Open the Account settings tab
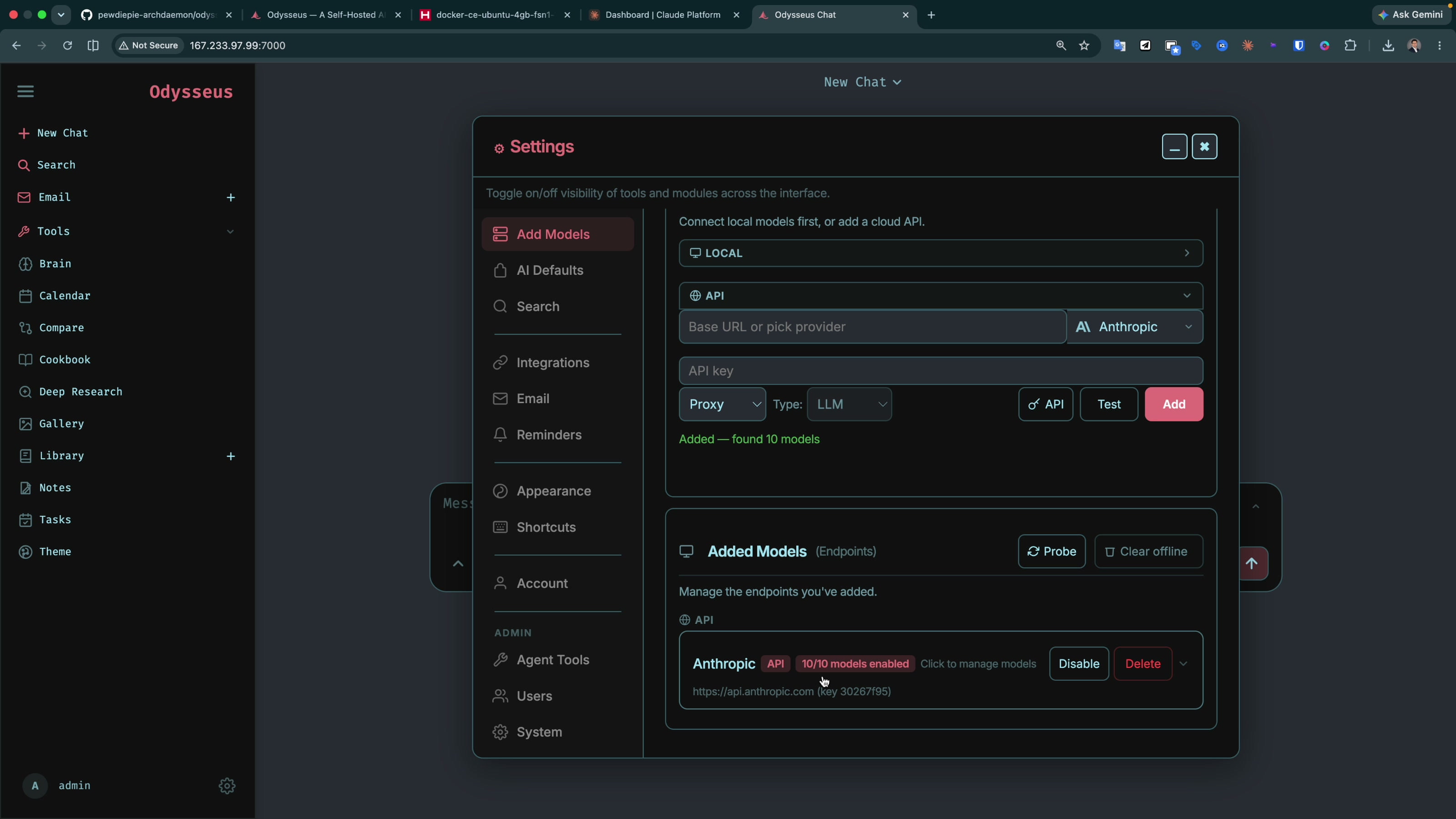The width and height of the screenshot is (1456, 819). (557, 583)
